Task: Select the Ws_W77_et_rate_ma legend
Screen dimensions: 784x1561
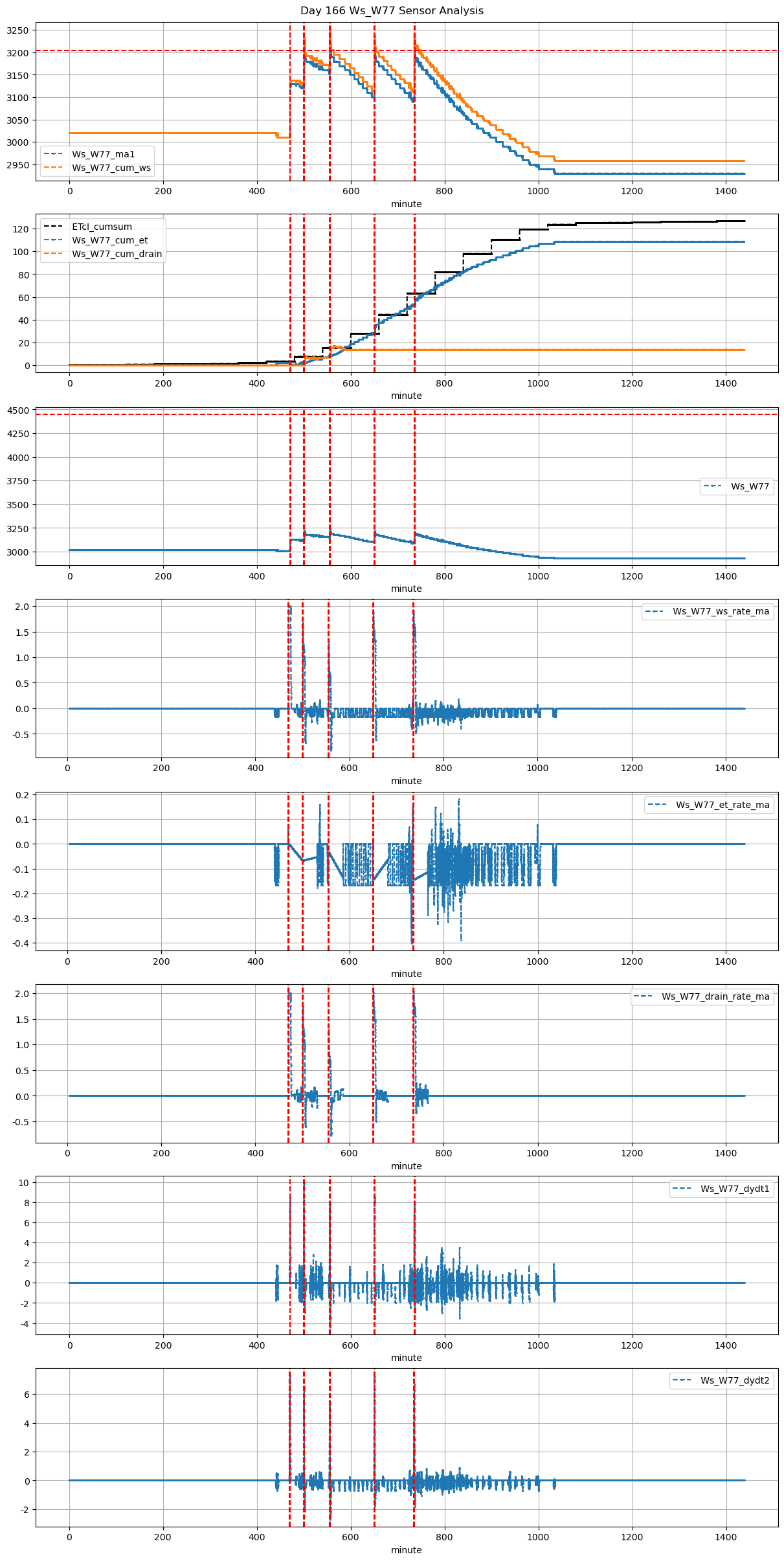Action: pyautogui.click(x=709, y=805)
